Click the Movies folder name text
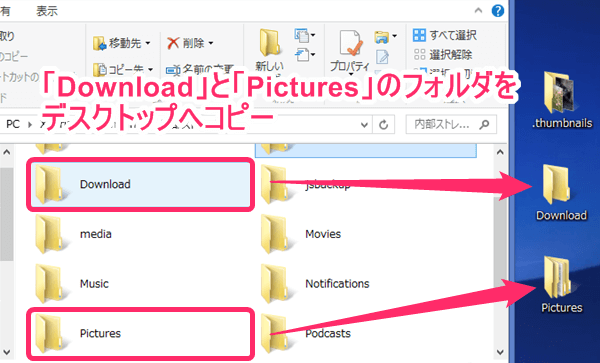The width and height of the screenshot is (600, 363). click(x=323, y=234)
